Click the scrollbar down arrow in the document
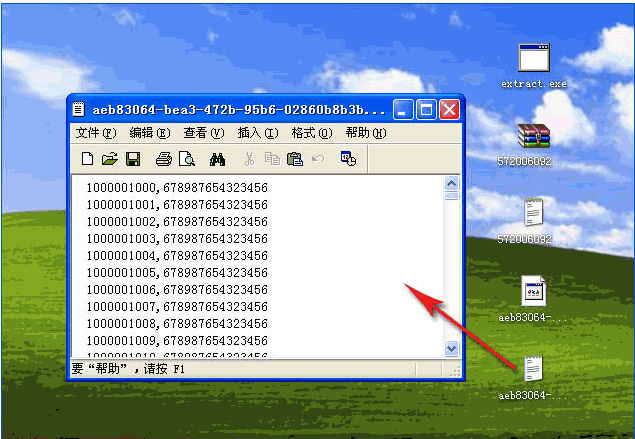635x439 pixels. click(x=451, y=348)
